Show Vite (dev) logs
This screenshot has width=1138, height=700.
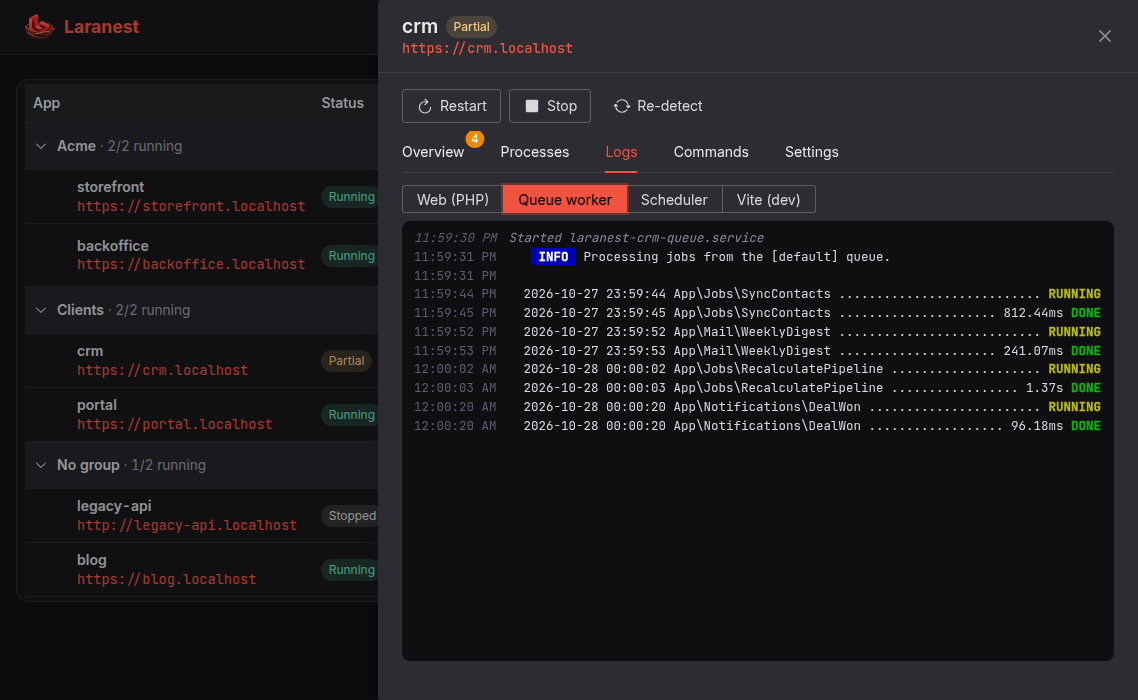pyautogui.click(x=769, y=200)
